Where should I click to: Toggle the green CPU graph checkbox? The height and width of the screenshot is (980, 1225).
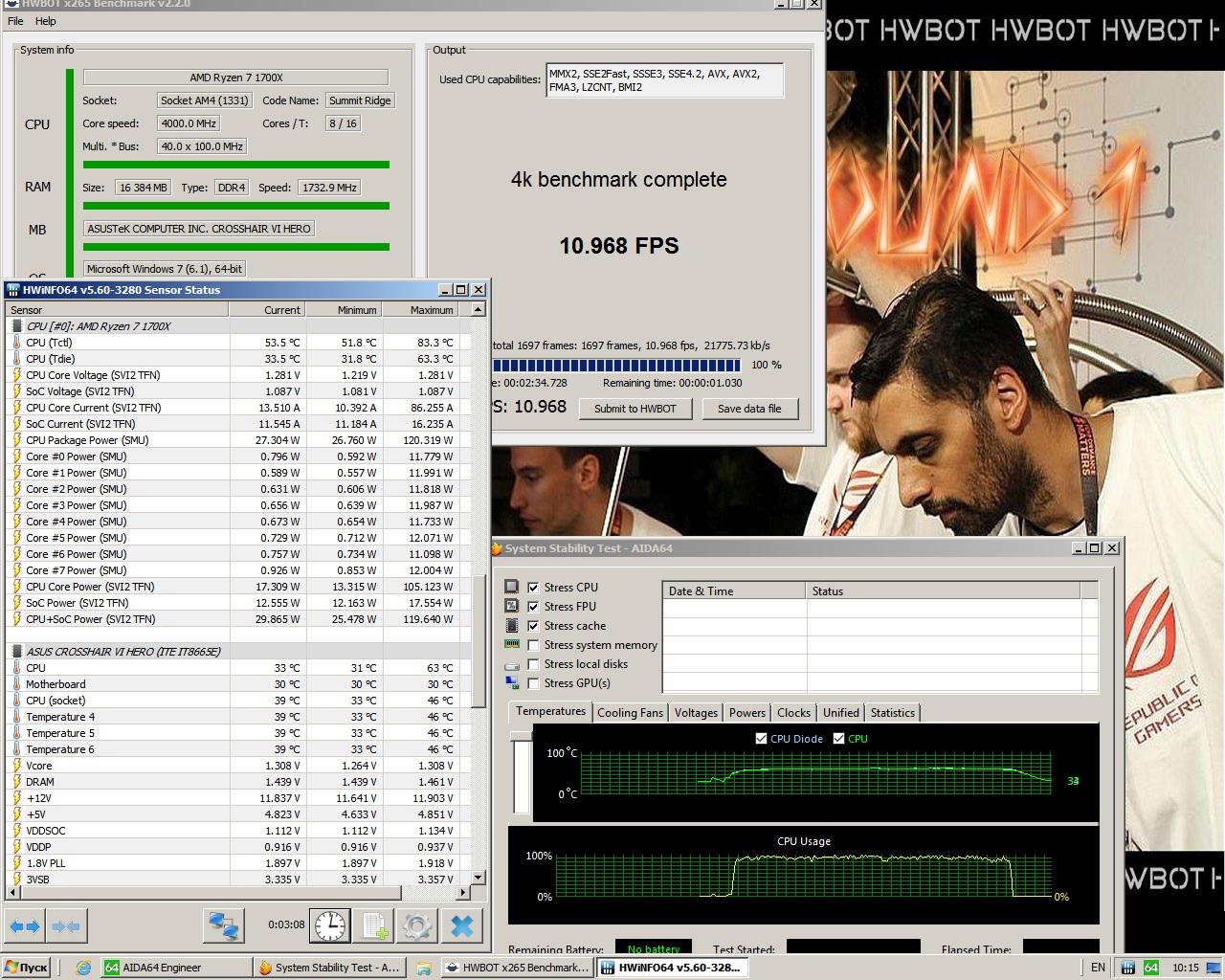[839, 739]
